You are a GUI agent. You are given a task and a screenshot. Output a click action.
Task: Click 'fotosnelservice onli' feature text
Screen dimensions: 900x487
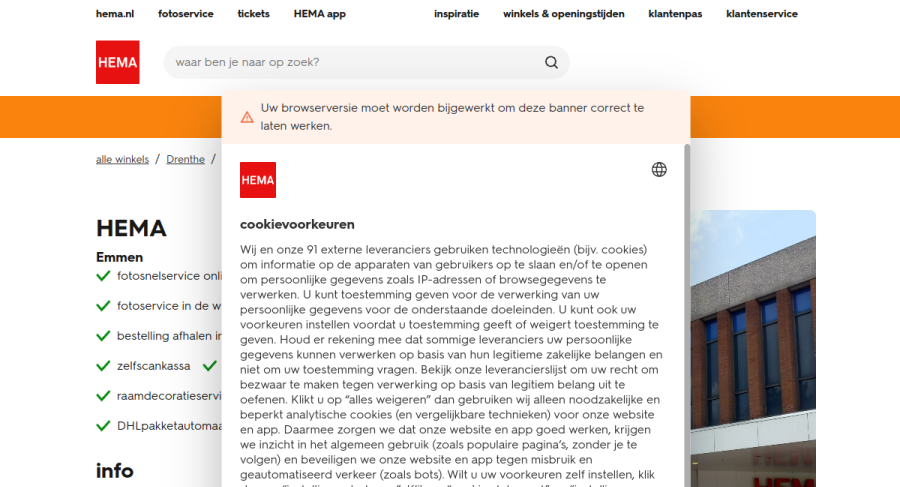tap(169, 276)
